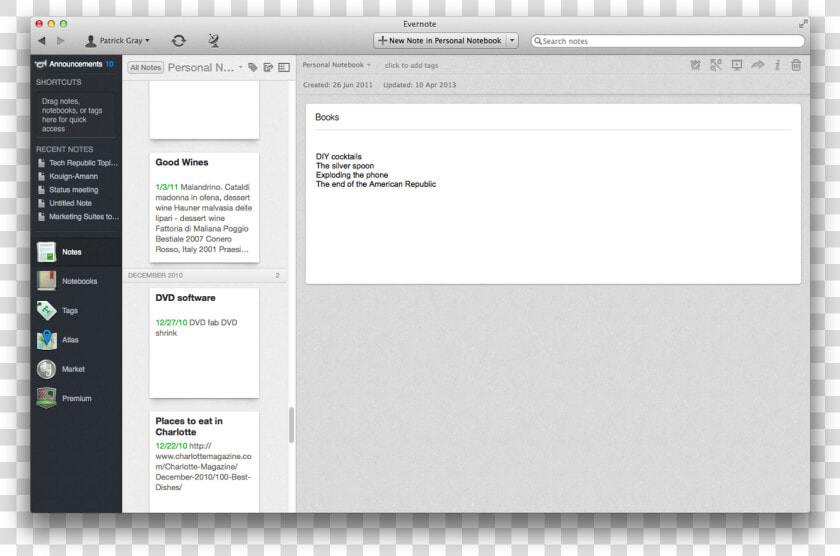Click the note list view layout icon
Image resolution: width=840 pixels, height=556 pixels.
pyautogui.click(x=284, y=67)
